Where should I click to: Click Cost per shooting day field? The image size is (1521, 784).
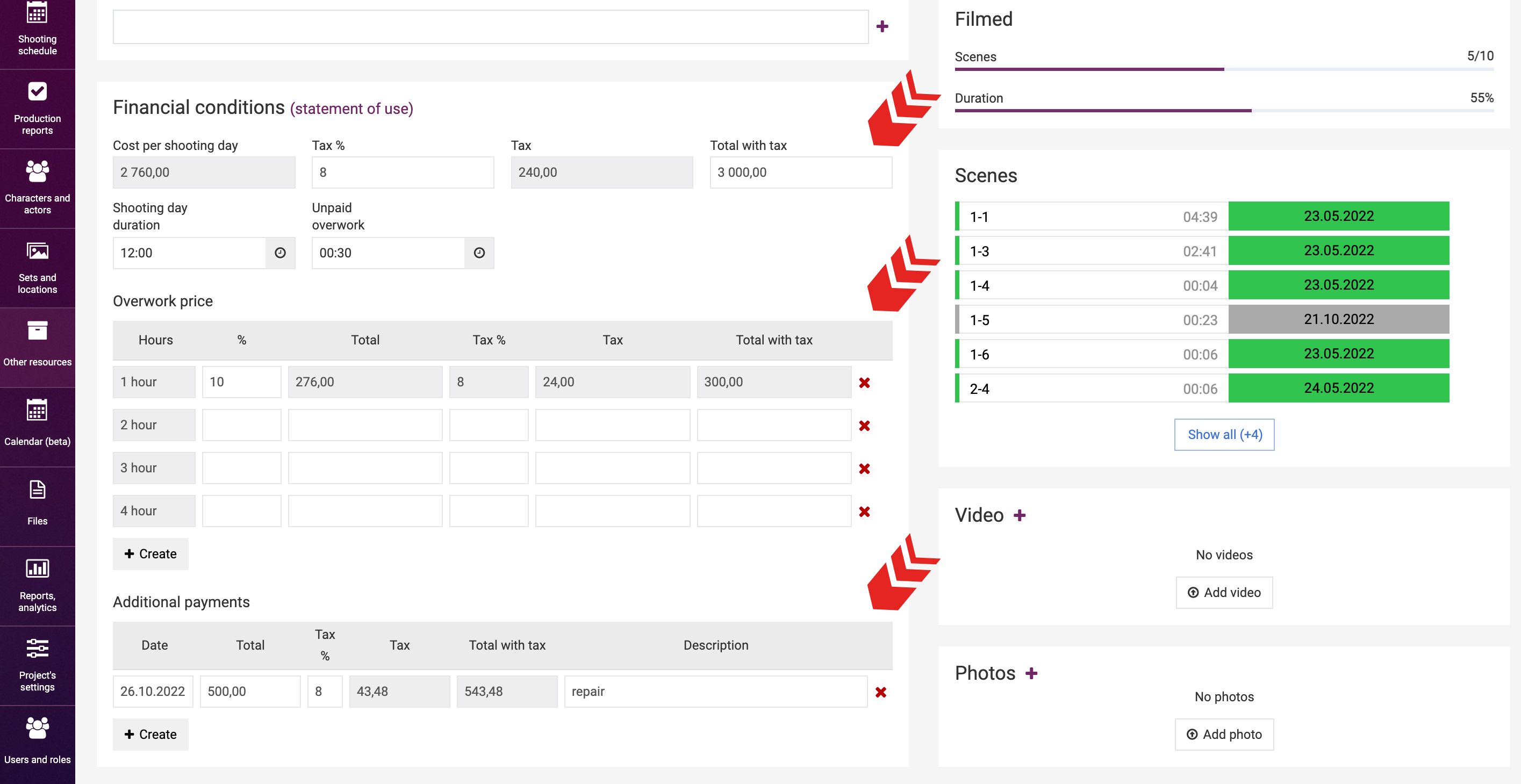pyautogui.click(x=204, y=172)
